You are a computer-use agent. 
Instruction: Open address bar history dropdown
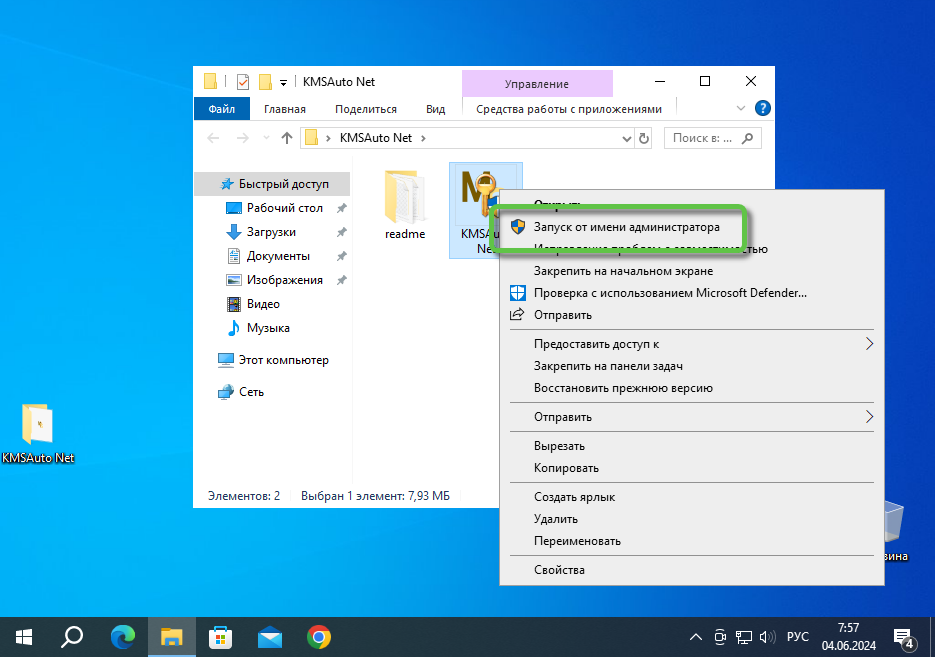(x=626, y=138)
